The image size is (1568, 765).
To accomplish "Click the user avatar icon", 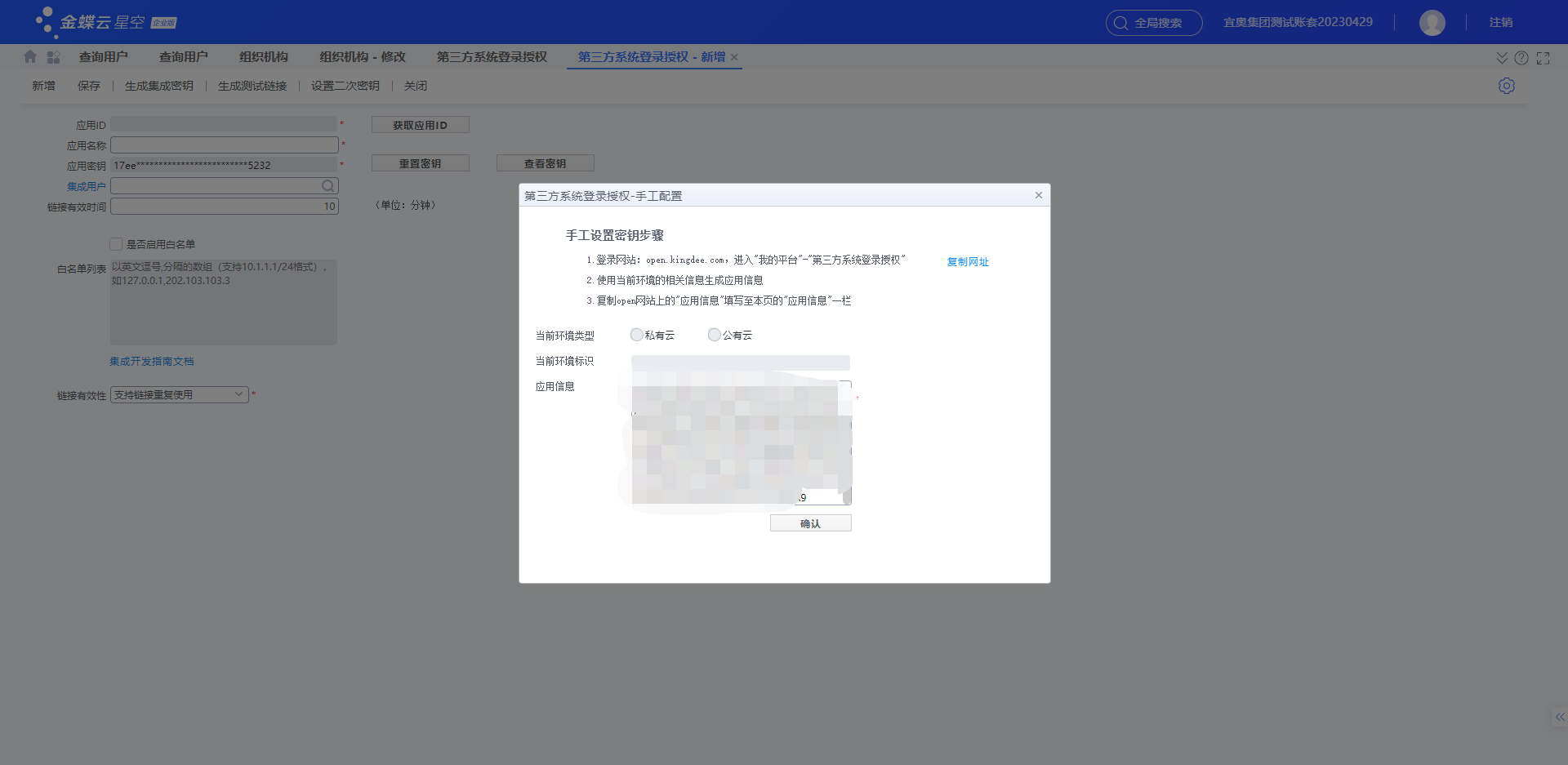I will tap(1432, 23).
